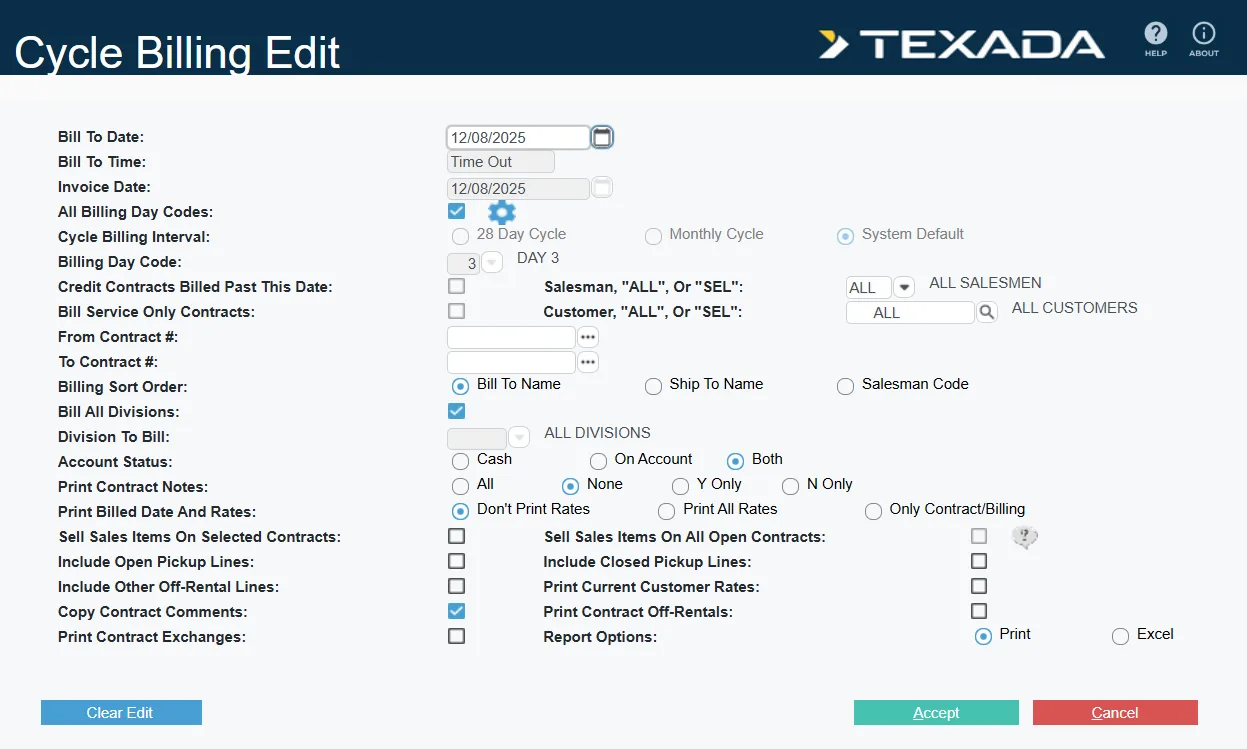Open the Billing Day Code dropdown

[x=492, y=263]
